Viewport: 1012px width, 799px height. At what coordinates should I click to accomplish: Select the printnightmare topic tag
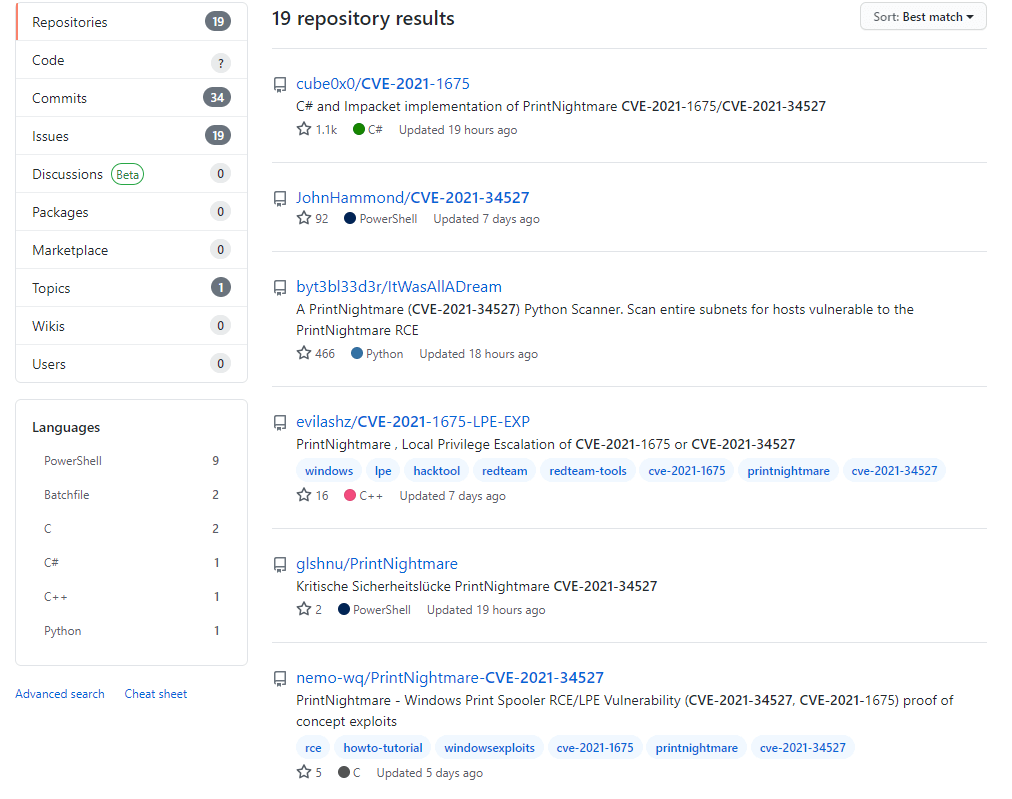coord(789,470)
